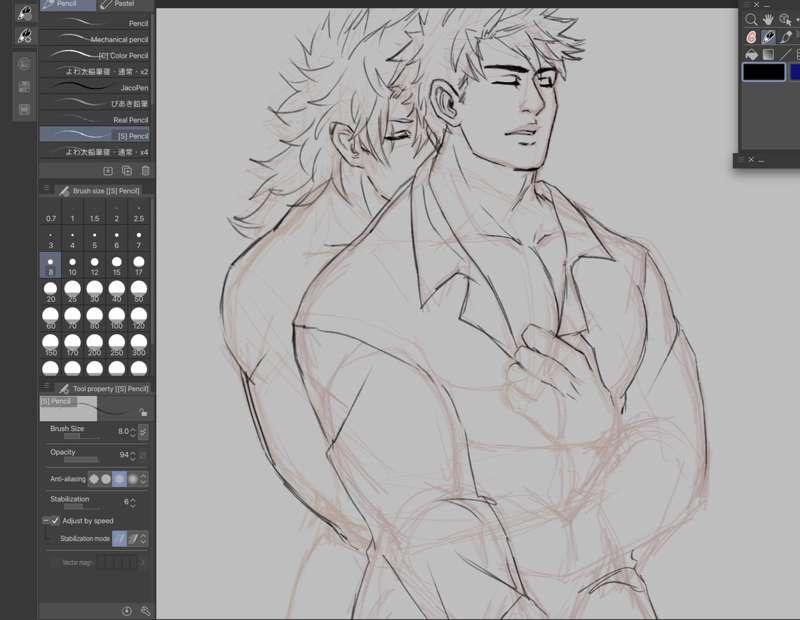Adjust Brush Size with its stepper arrows
The image size is (800, 620).
(x=133, y=432)
